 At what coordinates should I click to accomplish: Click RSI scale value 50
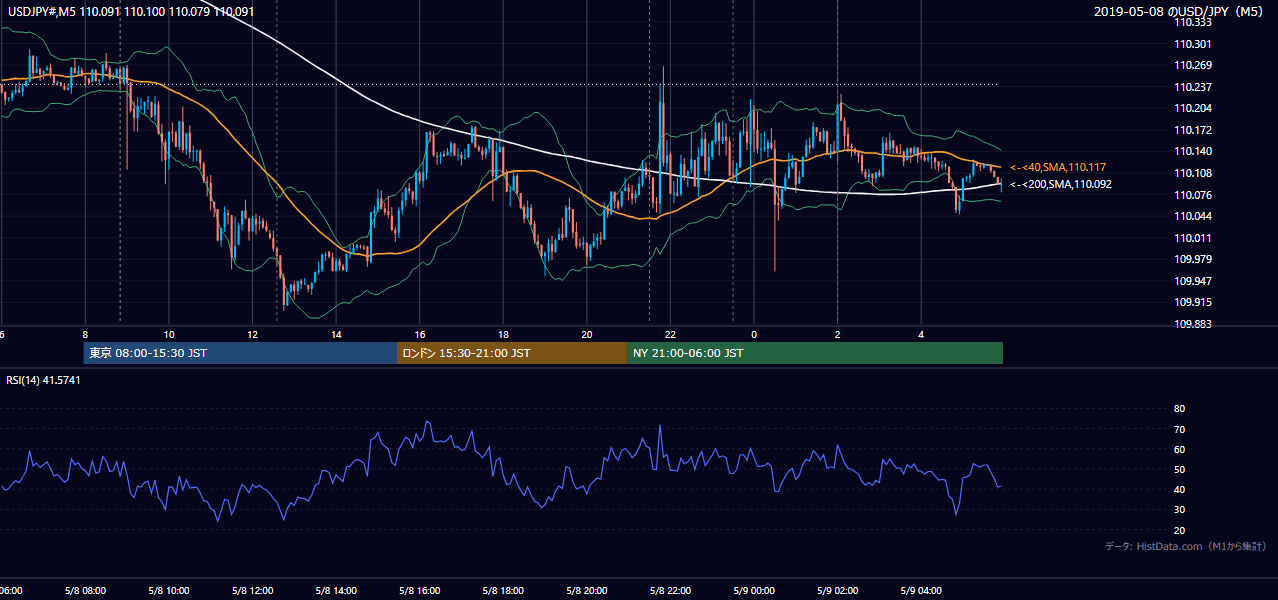tap(1179, 469)
